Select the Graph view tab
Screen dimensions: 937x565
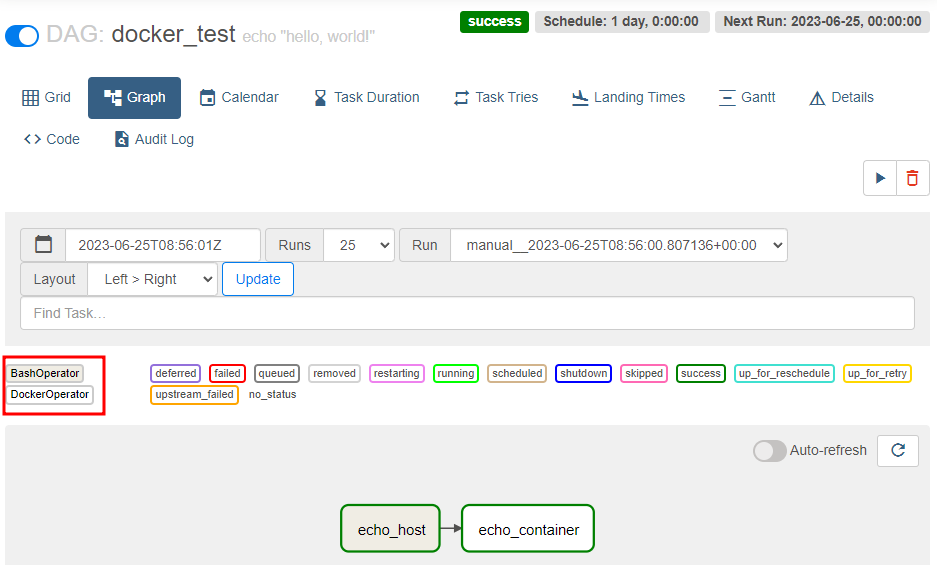point(134,97)
